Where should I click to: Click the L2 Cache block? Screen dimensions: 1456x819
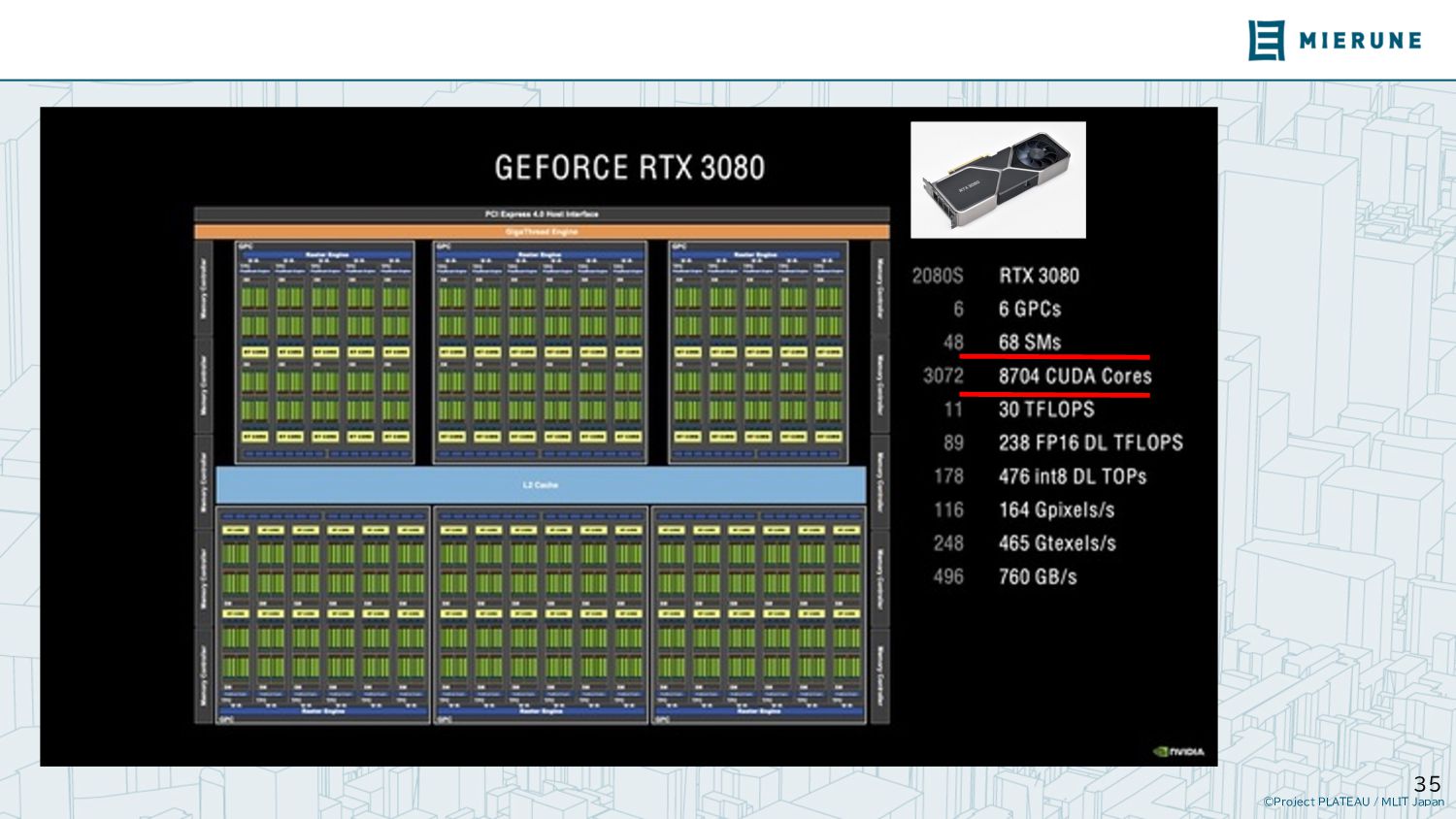tap(541, 484)
